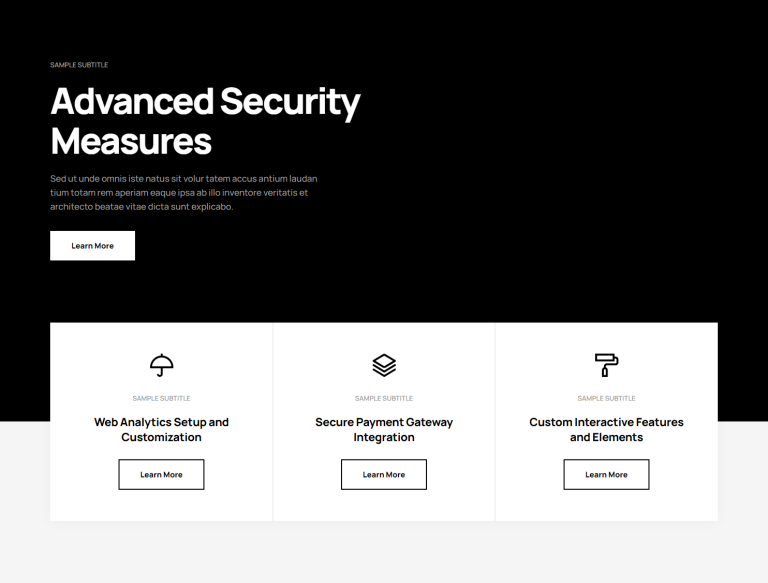Select the Advanced Security Measures heading
Viewport: 768px width, 583px height.
point(205,121)
